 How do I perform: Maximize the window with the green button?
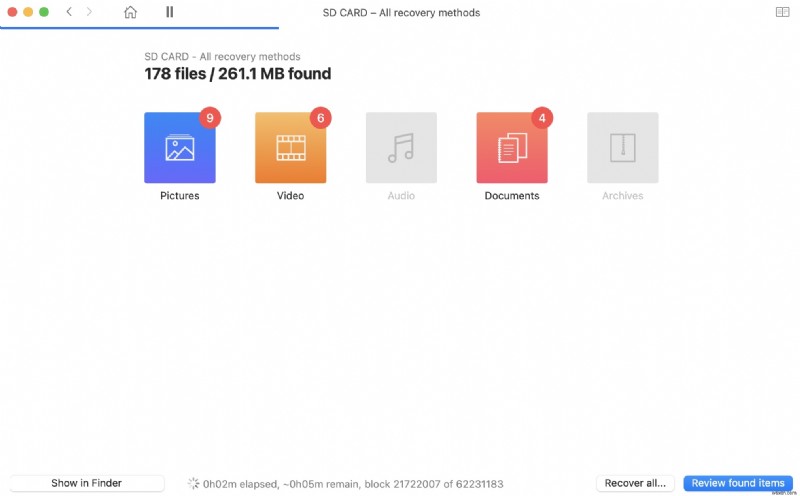(x=44, y=12)
